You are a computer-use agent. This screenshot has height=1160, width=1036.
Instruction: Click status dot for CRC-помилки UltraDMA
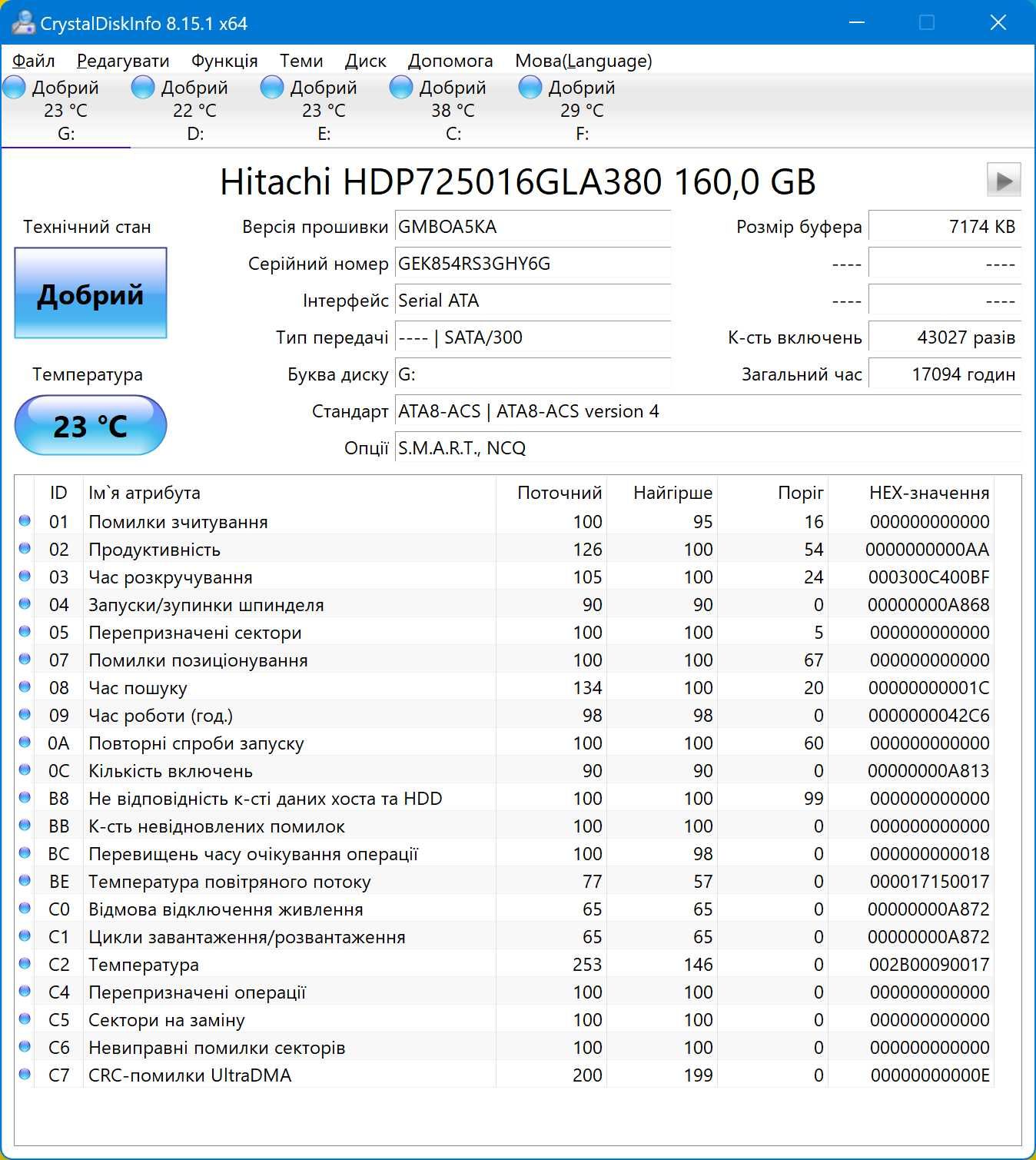pos(25,1074)
